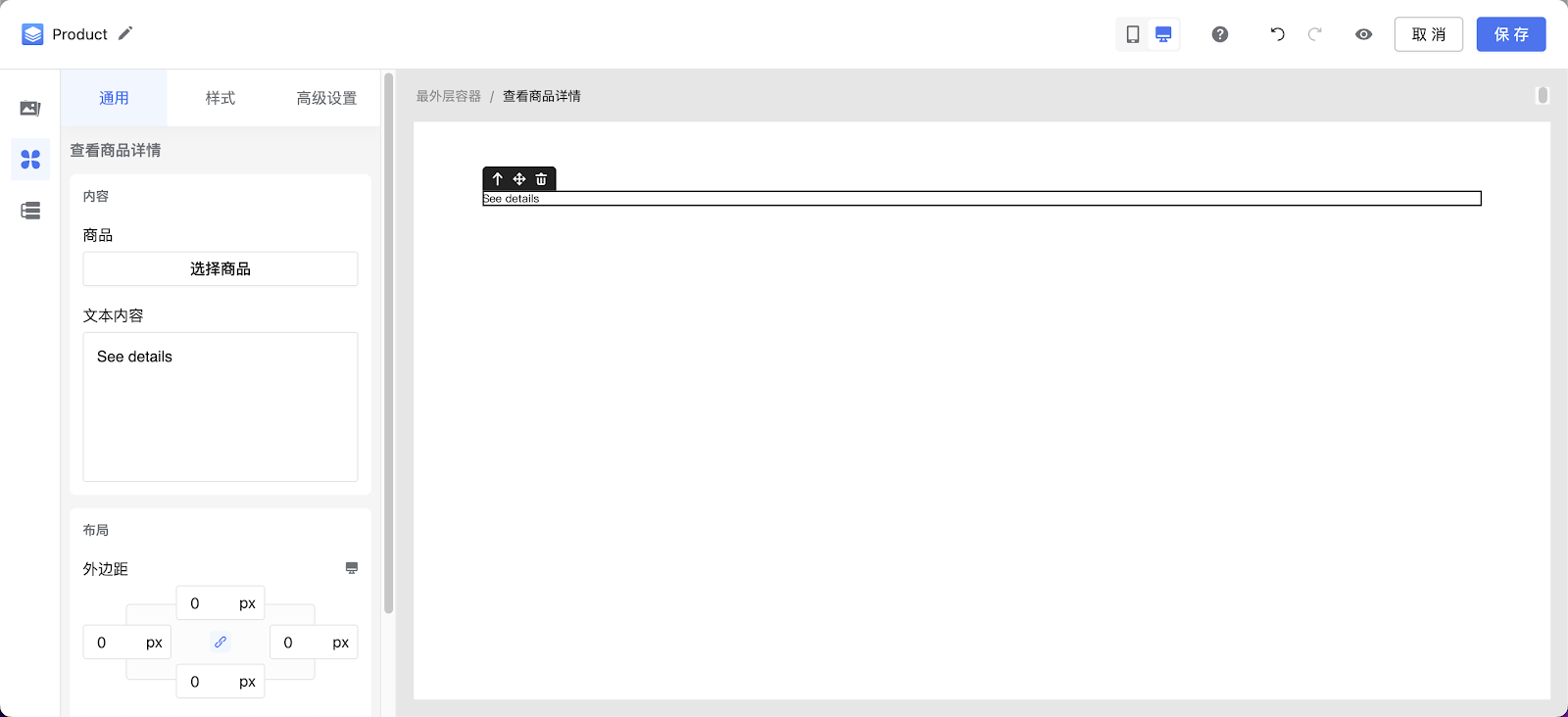1568x717 pixels.
Task: Open the components sidebar icon
Action: click(x=30, y=159)
